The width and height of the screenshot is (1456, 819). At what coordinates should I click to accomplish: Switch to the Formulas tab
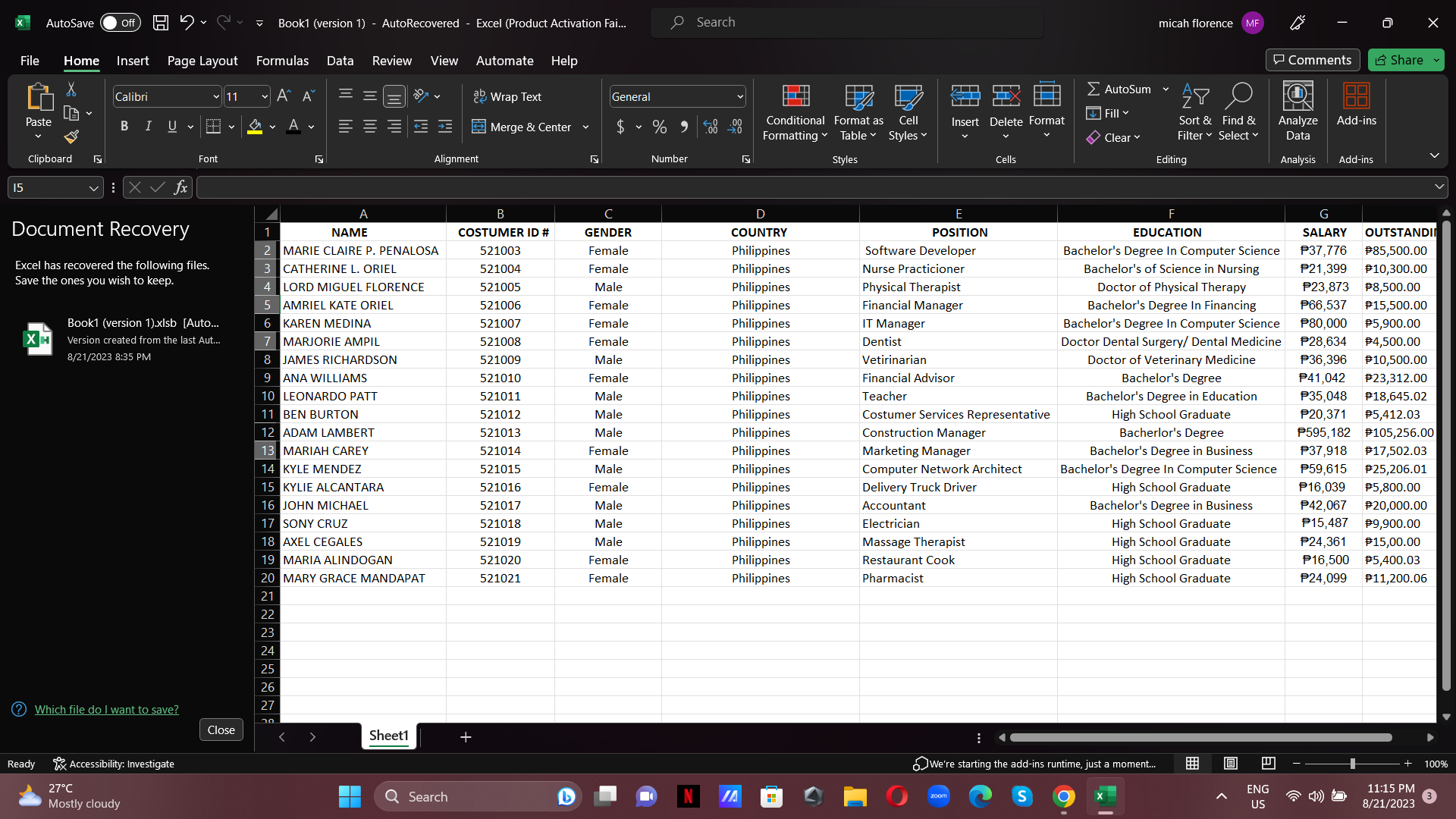(x=282, y=61)
